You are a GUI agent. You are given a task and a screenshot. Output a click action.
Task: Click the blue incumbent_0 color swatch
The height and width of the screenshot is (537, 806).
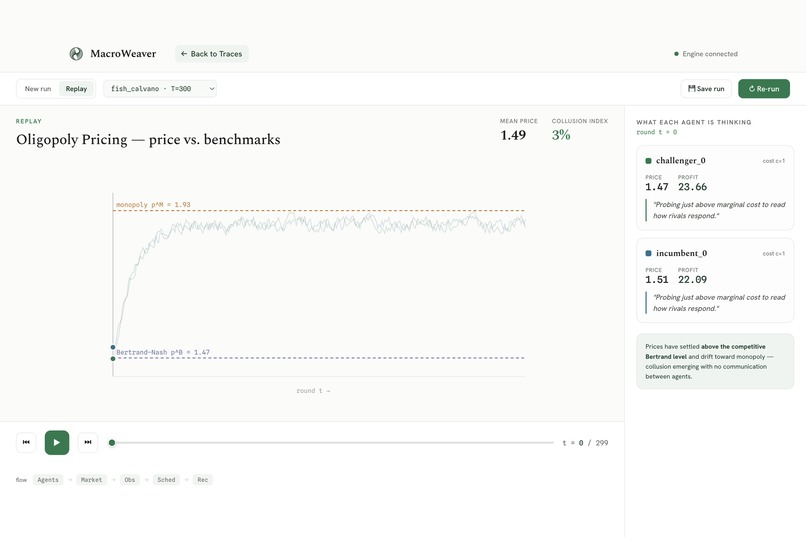[x=648, y=253]
